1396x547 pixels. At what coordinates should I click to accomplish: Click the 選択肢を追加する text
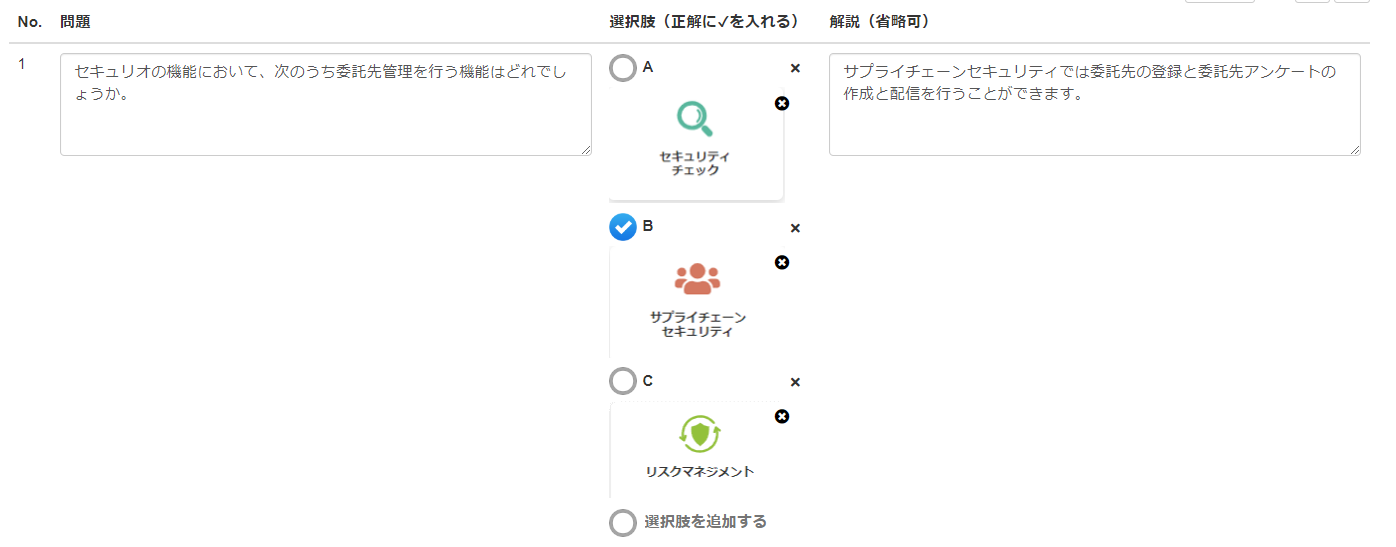tap(706, 521)
